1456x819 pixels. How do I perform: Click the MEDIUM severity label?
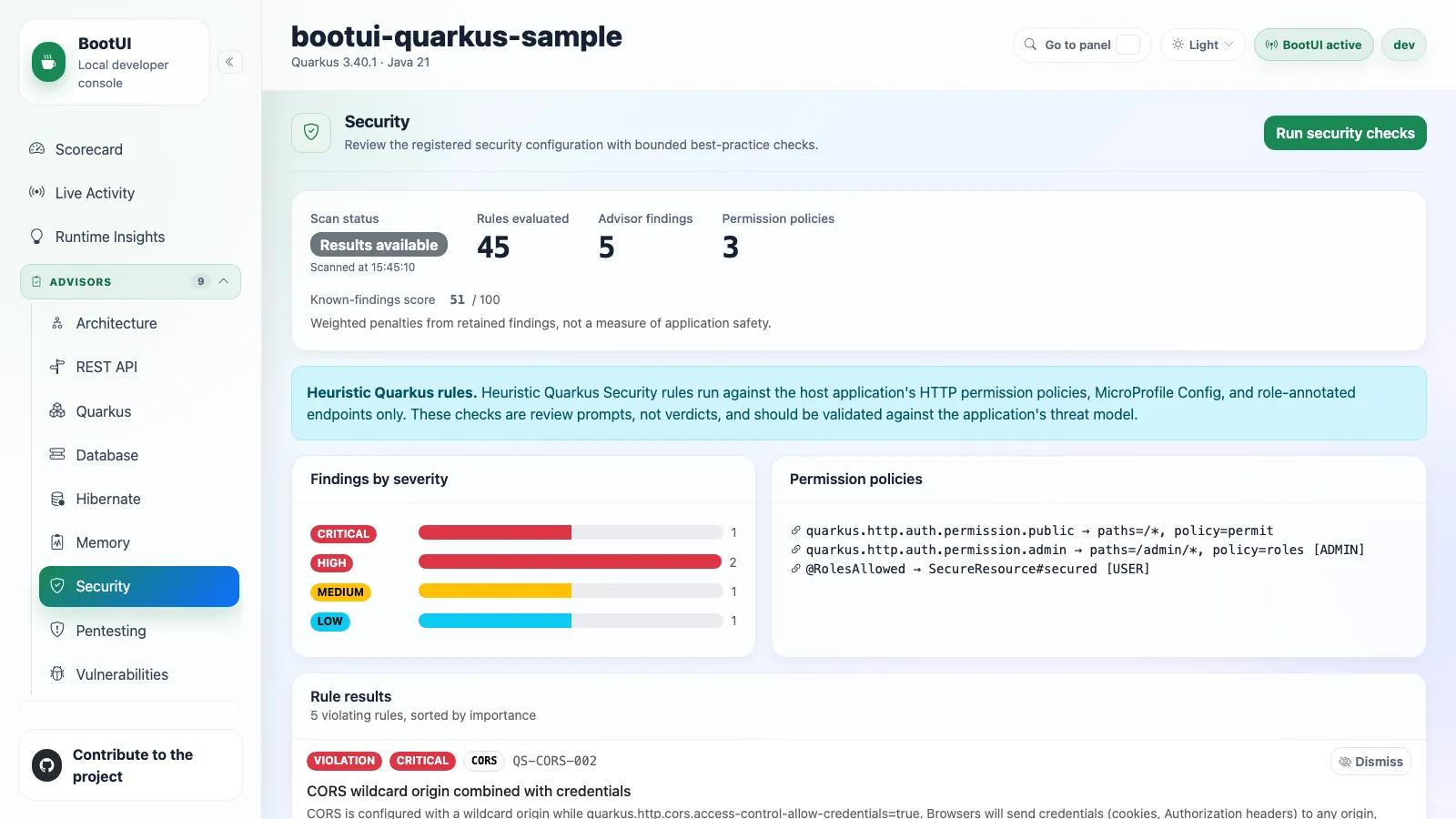click(x=340, y=592)
